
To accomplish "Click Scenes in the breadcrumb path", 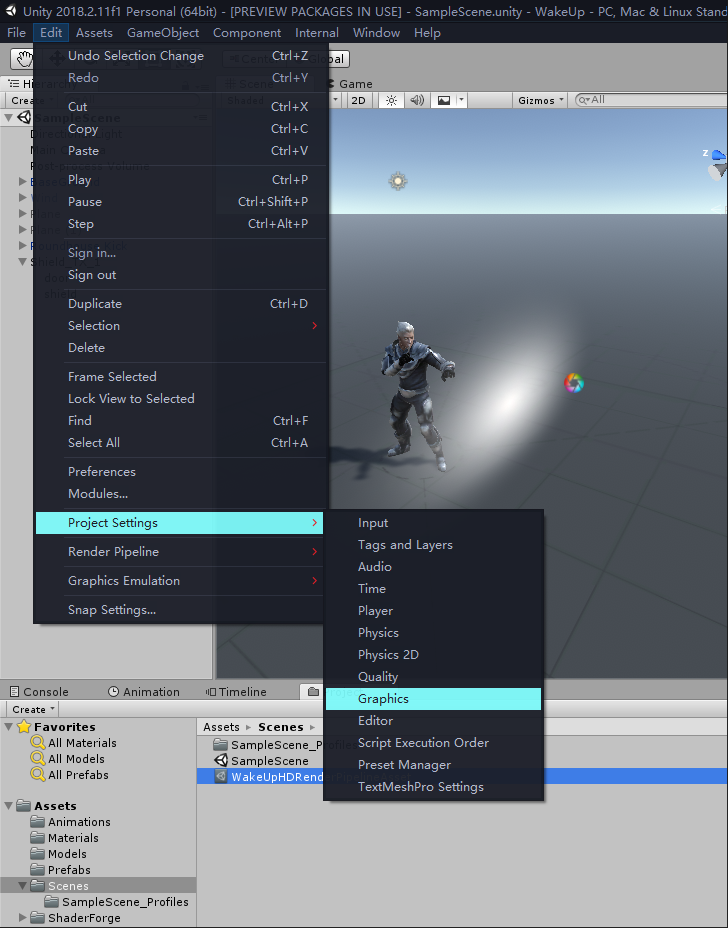I will click(x=281, y=727).
